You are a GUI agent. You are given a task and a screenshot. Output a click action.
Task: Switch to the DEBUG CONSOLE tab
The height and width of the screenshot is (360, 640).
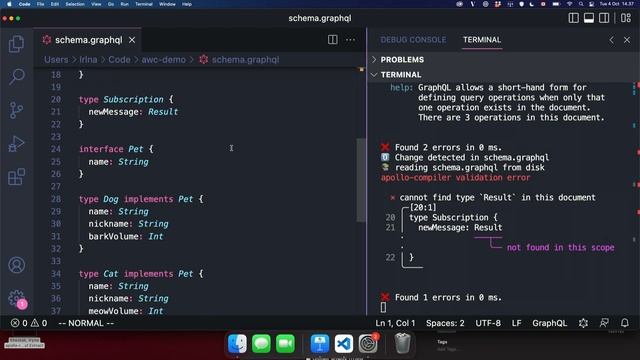[413, 40]
